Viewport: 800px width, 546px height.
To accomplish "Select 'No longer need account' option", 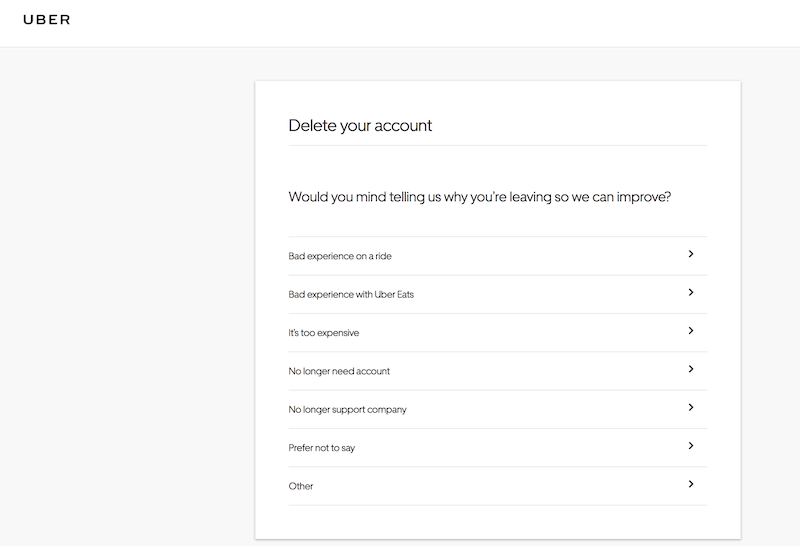I will click(x=497, y=371).
